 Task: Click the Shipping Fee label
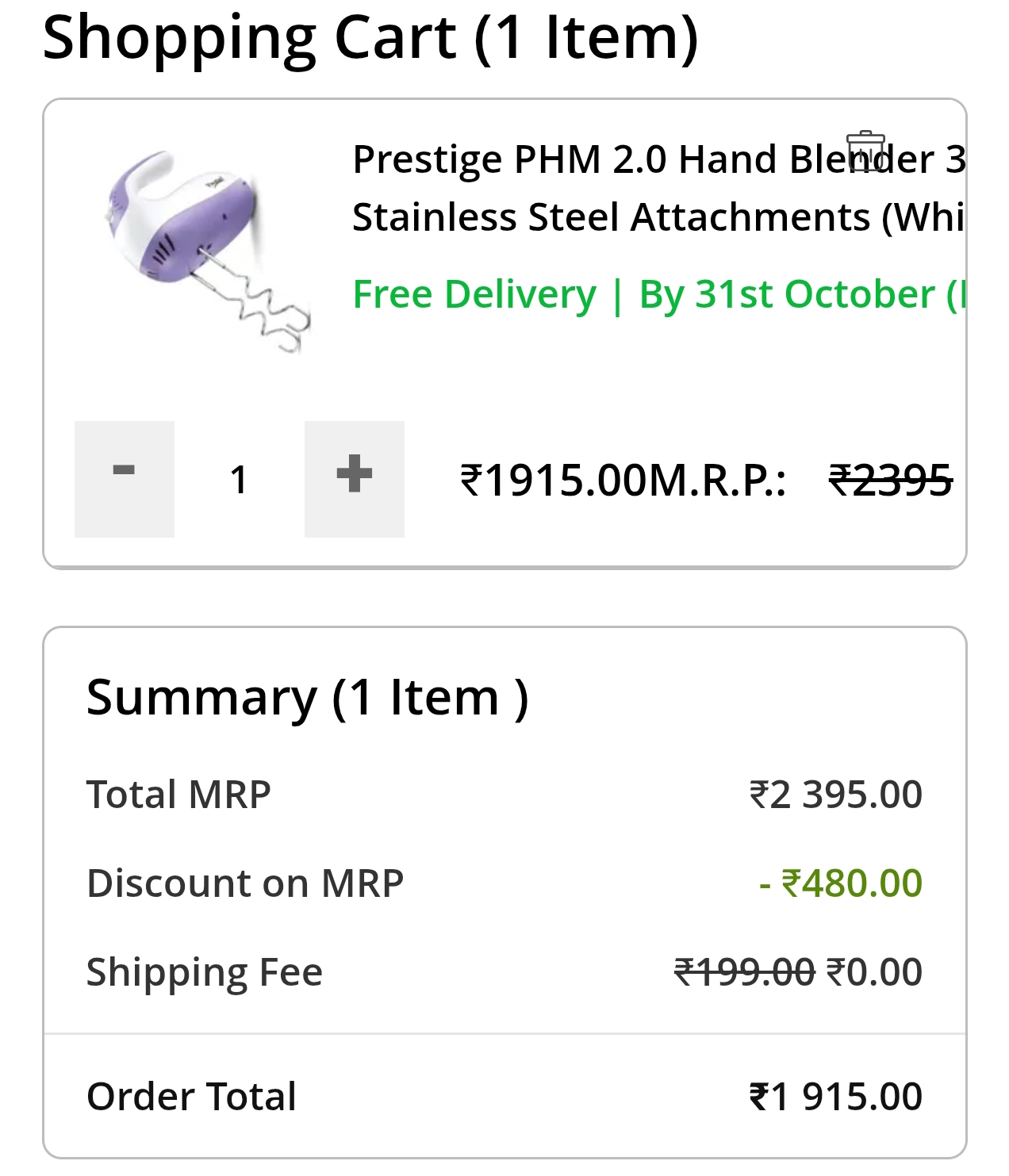tap(205, 972)
